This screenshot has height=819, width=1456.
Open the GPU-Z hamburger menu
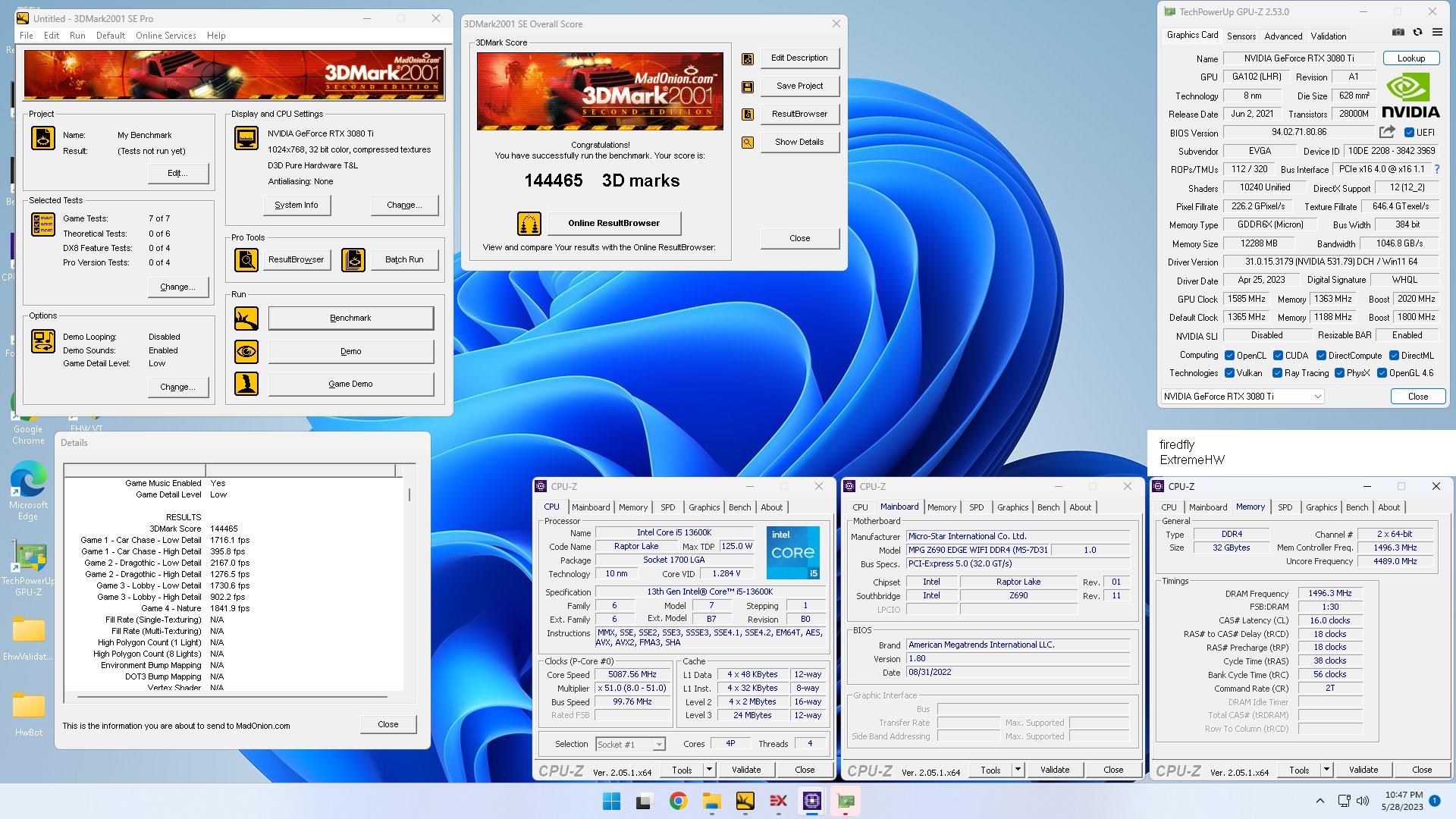[x=1437, y=32]
